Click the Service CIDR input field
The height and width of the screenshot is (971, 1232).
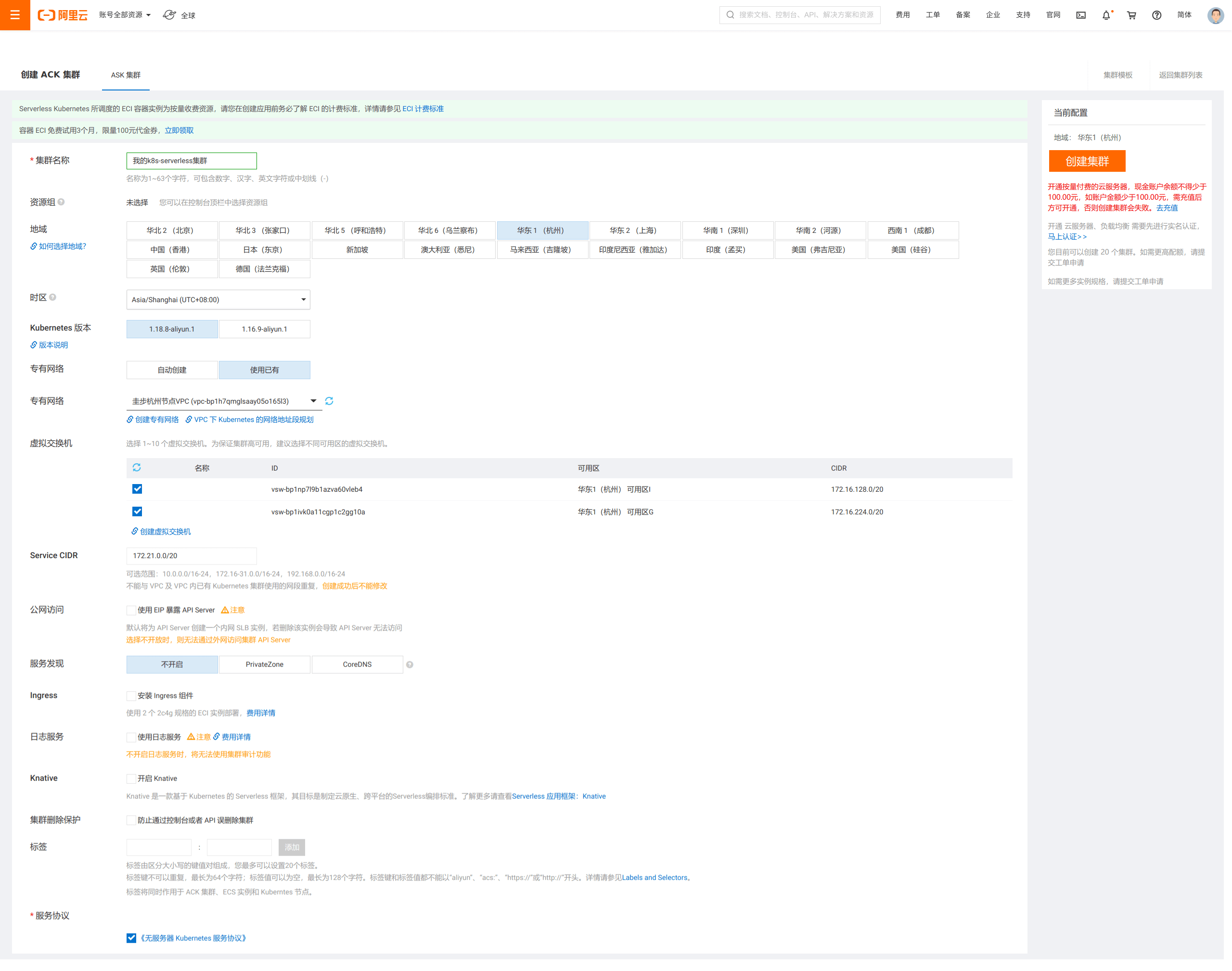192,555
